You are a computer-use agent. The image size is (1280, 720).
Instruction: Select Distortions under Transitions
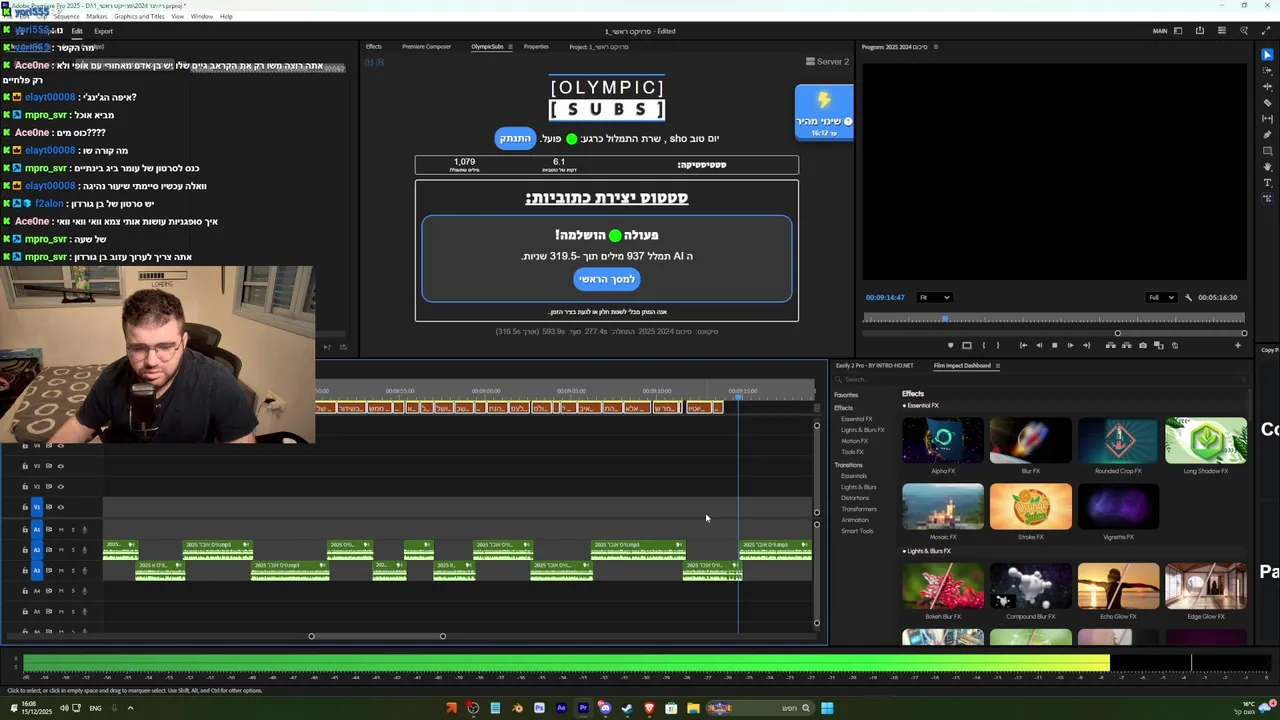pos(855,498)
